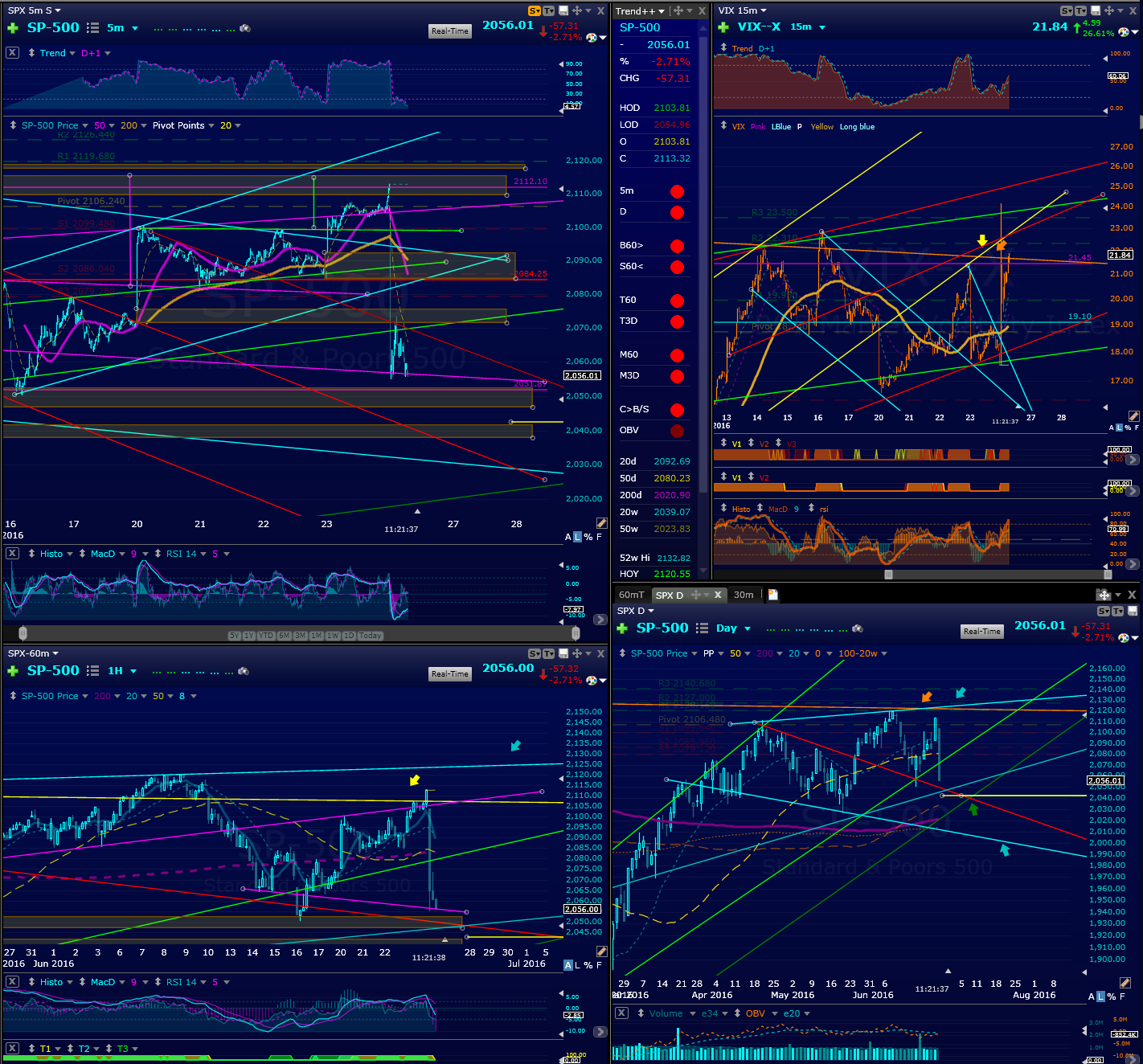Click the red 5m trend indicator dot
This screenshot has width=1143, height=1064.
[x=677, y=191]
